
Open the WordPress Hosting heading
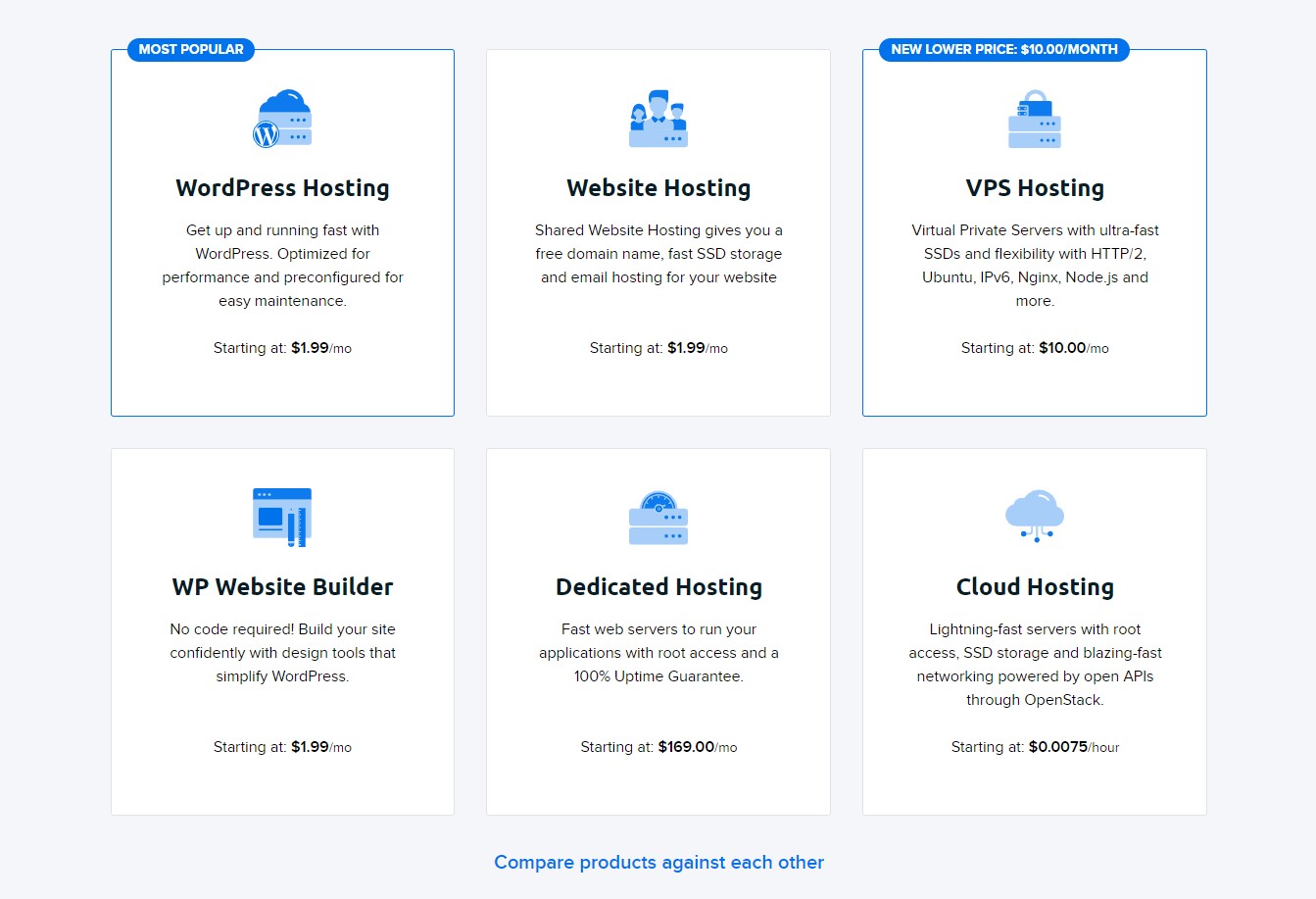282,188
